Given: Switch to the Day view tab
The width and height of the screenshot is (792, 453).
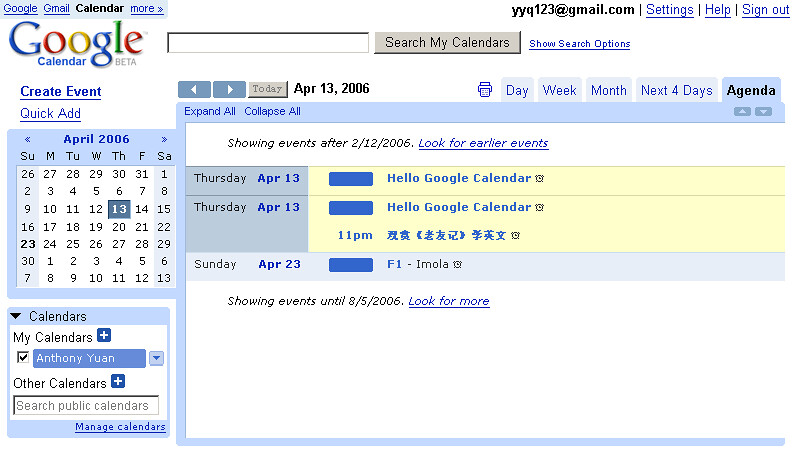Looking at the screenshot, I should [517, 90].
